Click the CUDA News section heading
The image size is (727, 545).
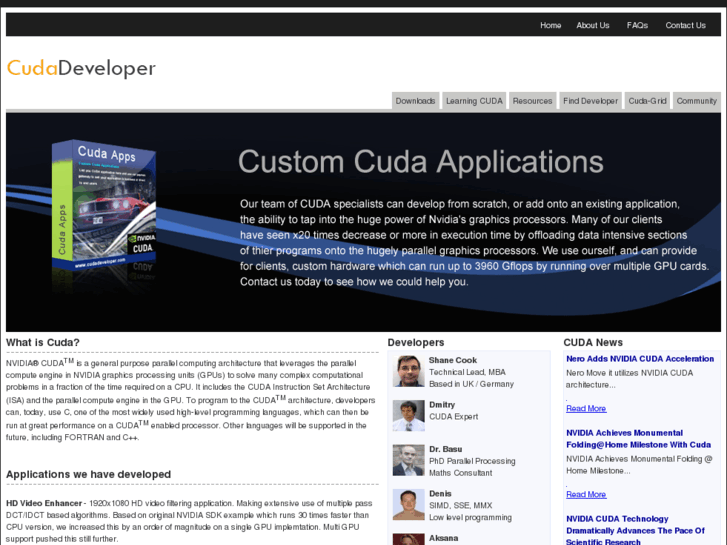pos(593,342)
